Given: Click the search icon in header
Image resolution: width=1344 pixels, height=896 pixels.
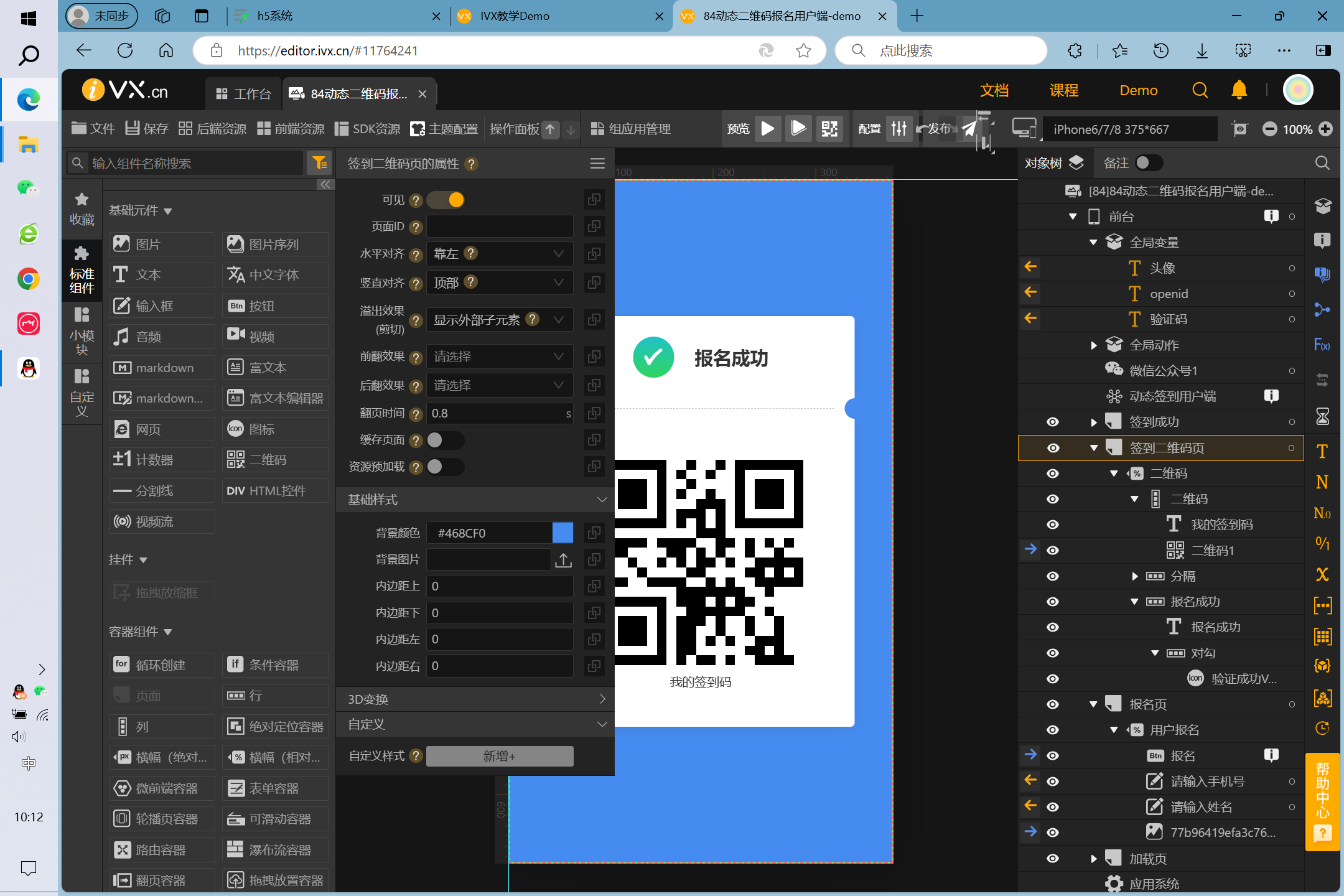Looking at the screenshot, I should click(1200, 90).
